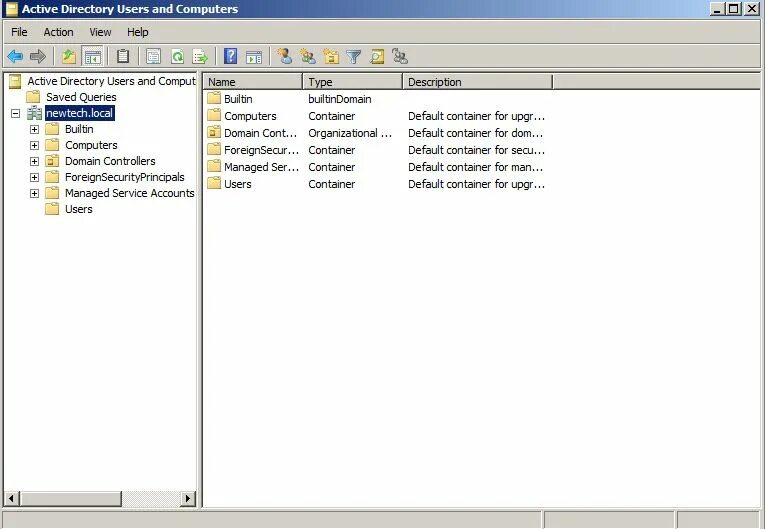Select Builtin folder in tree
Screen dimensions: 765x529
click(79, 129)
